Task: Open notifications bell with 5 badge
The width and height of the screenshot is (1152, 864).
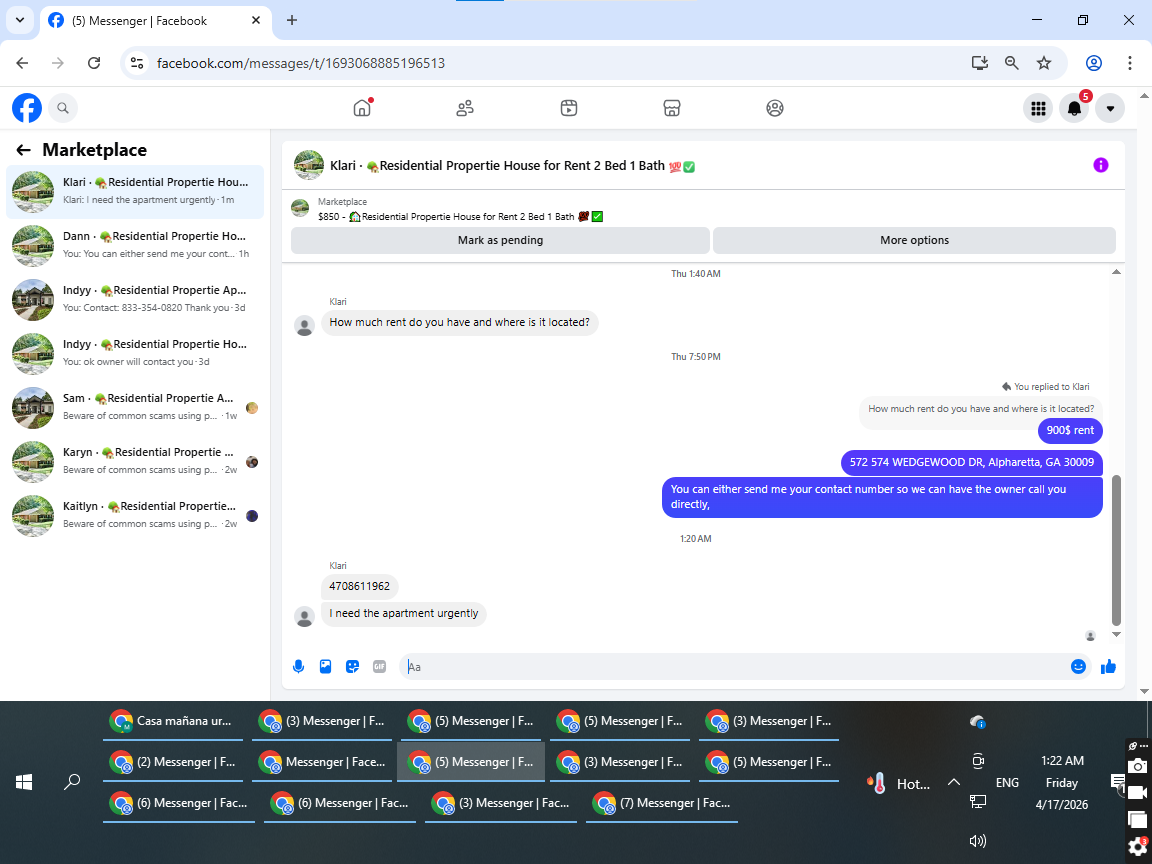Action: coord(1074,109)
